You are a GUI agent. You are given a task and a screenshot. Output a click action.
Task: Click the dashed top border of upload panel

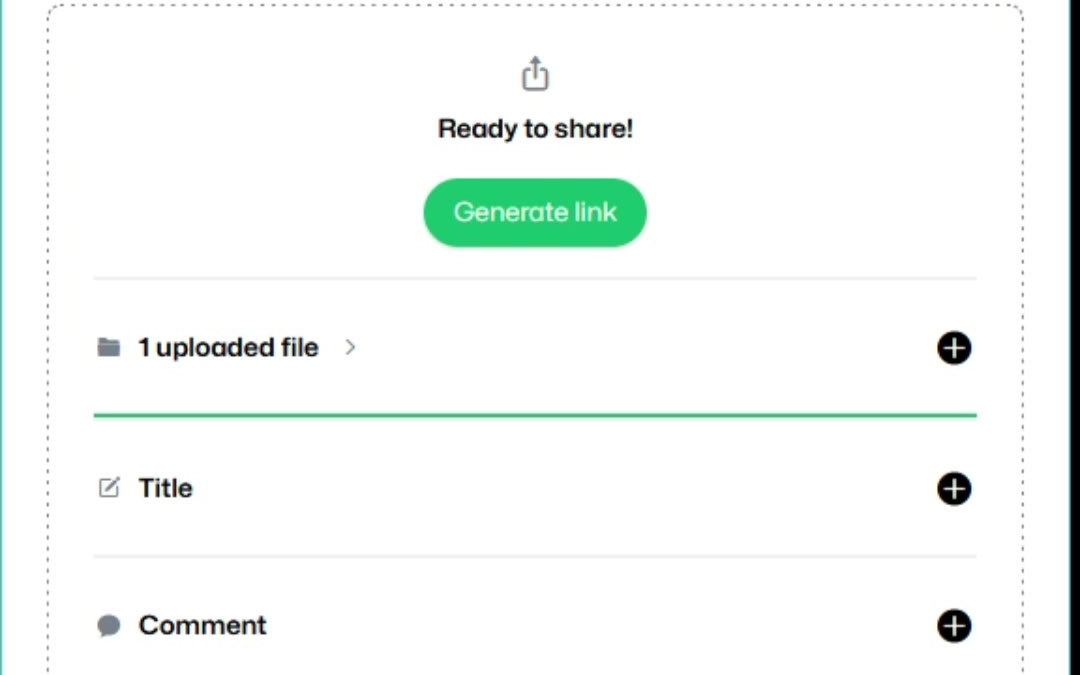[x=535, y=5]
